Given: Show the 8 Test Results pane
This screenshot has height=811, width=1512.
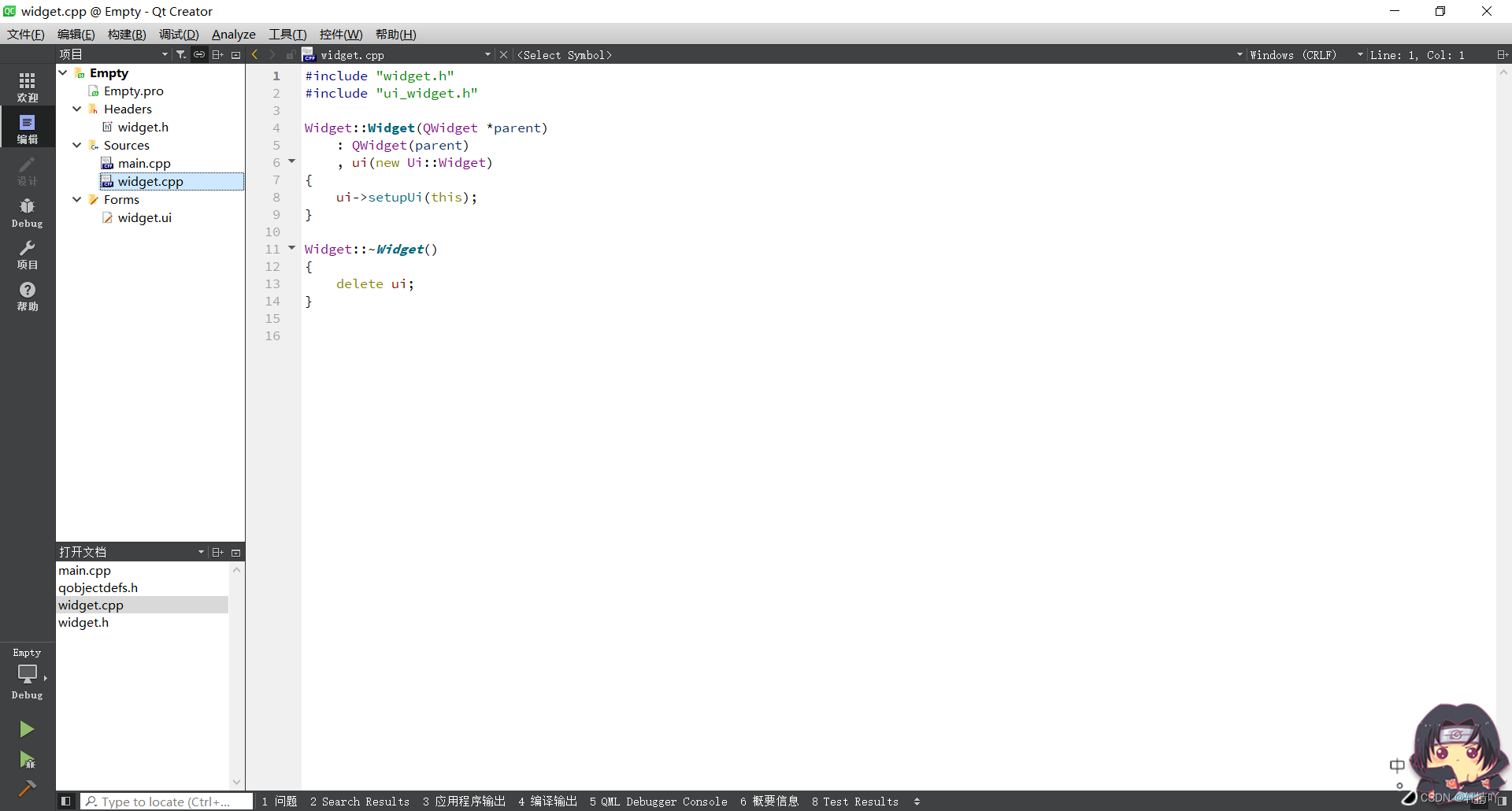Looking at the screenshot, I should [x=855, y=802].
